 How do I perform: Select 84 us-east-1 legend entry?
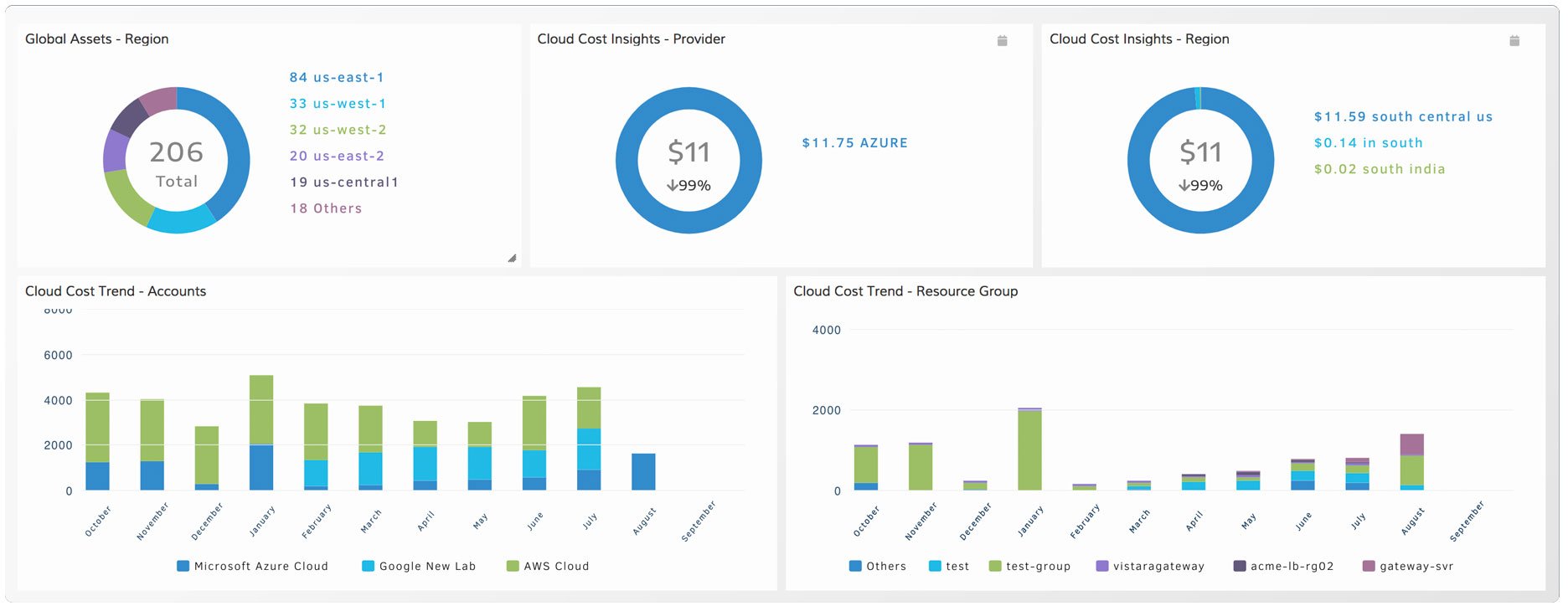[x=337, y=77]
